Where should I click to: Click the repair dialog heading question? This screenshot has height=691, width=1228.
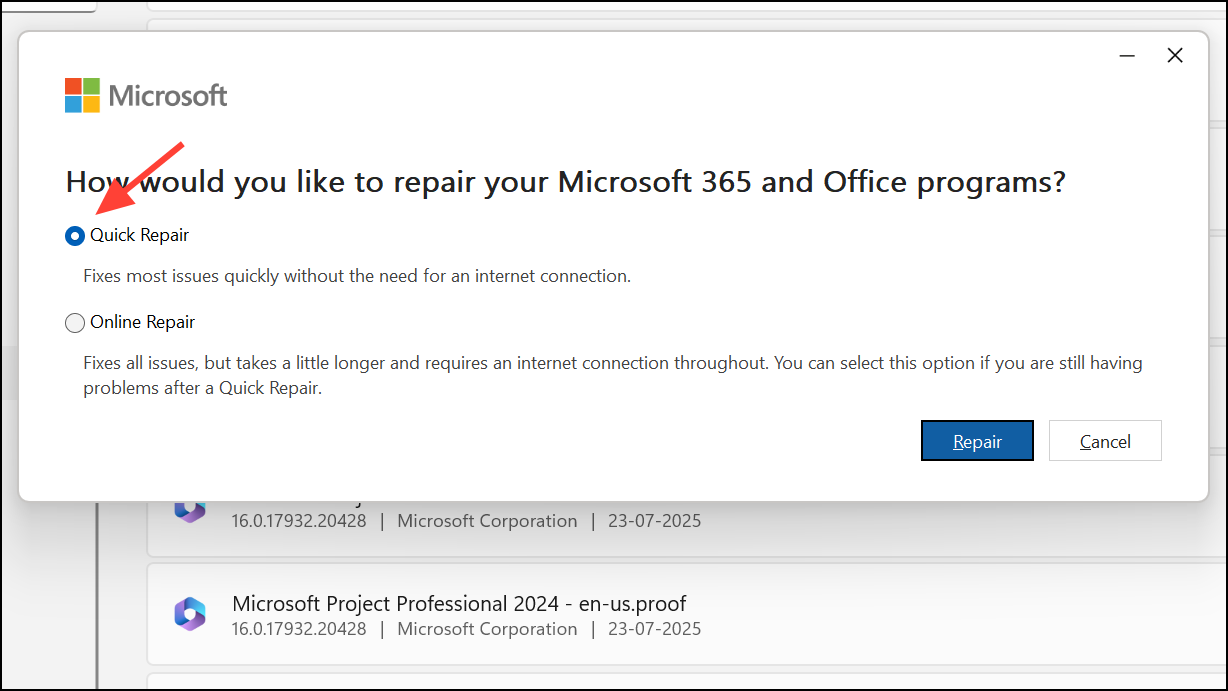tap(565, 182)
